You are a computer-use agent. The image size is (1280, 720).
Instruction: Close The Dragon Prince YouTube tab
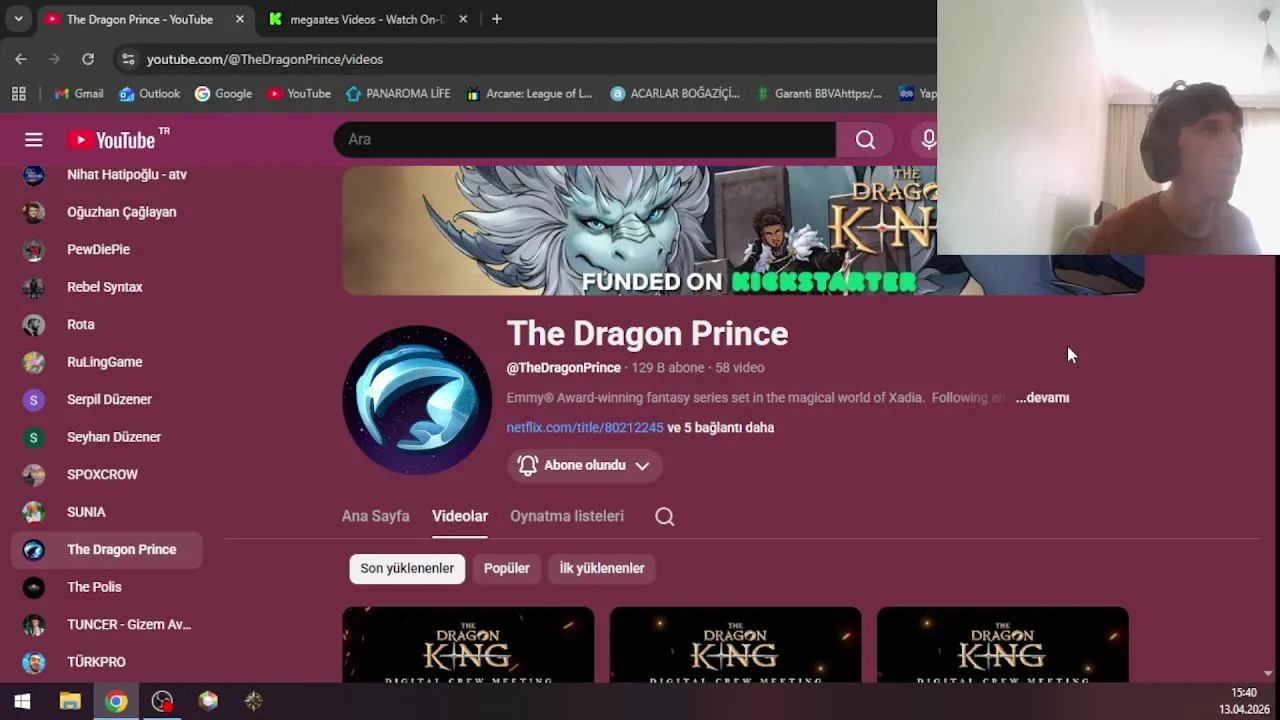[x=240, y=19]
